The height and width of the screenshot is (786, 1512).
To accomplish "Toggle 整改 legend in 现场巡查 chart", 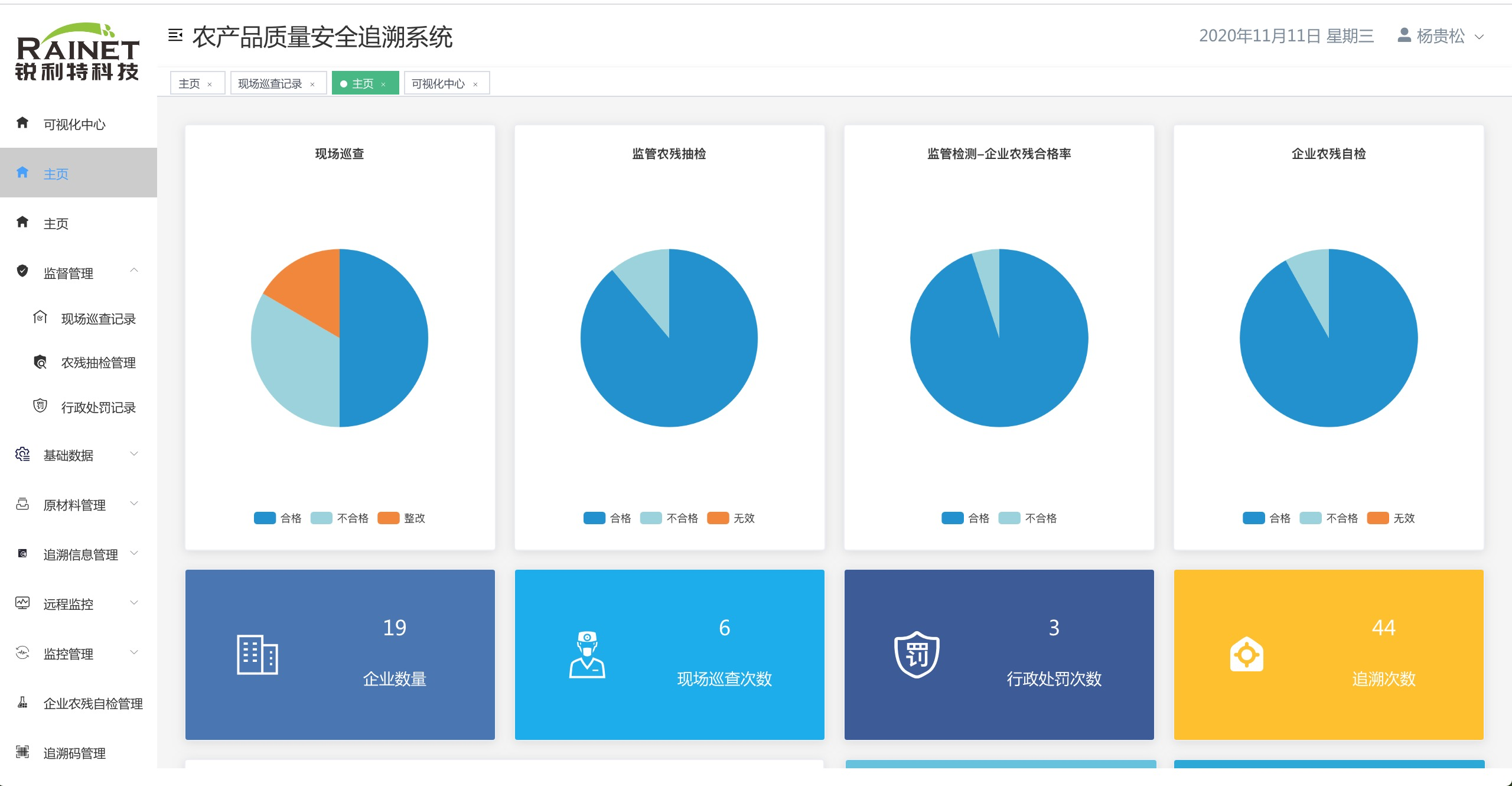I will coord(402,518).
